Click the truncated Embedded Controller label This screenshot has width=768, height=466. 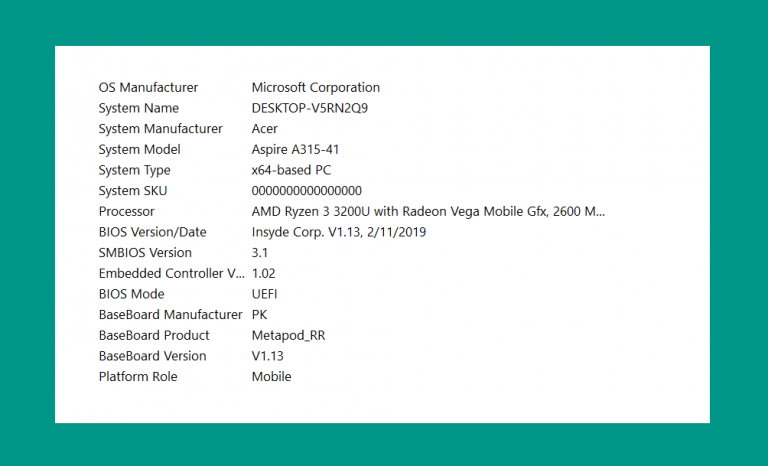(x=171, y=273)
